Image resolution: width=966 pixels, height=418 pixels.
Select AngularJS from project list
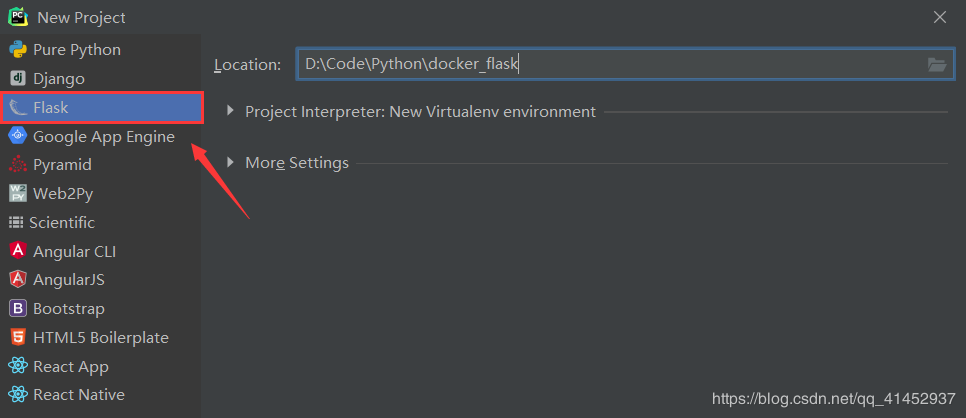68,280
